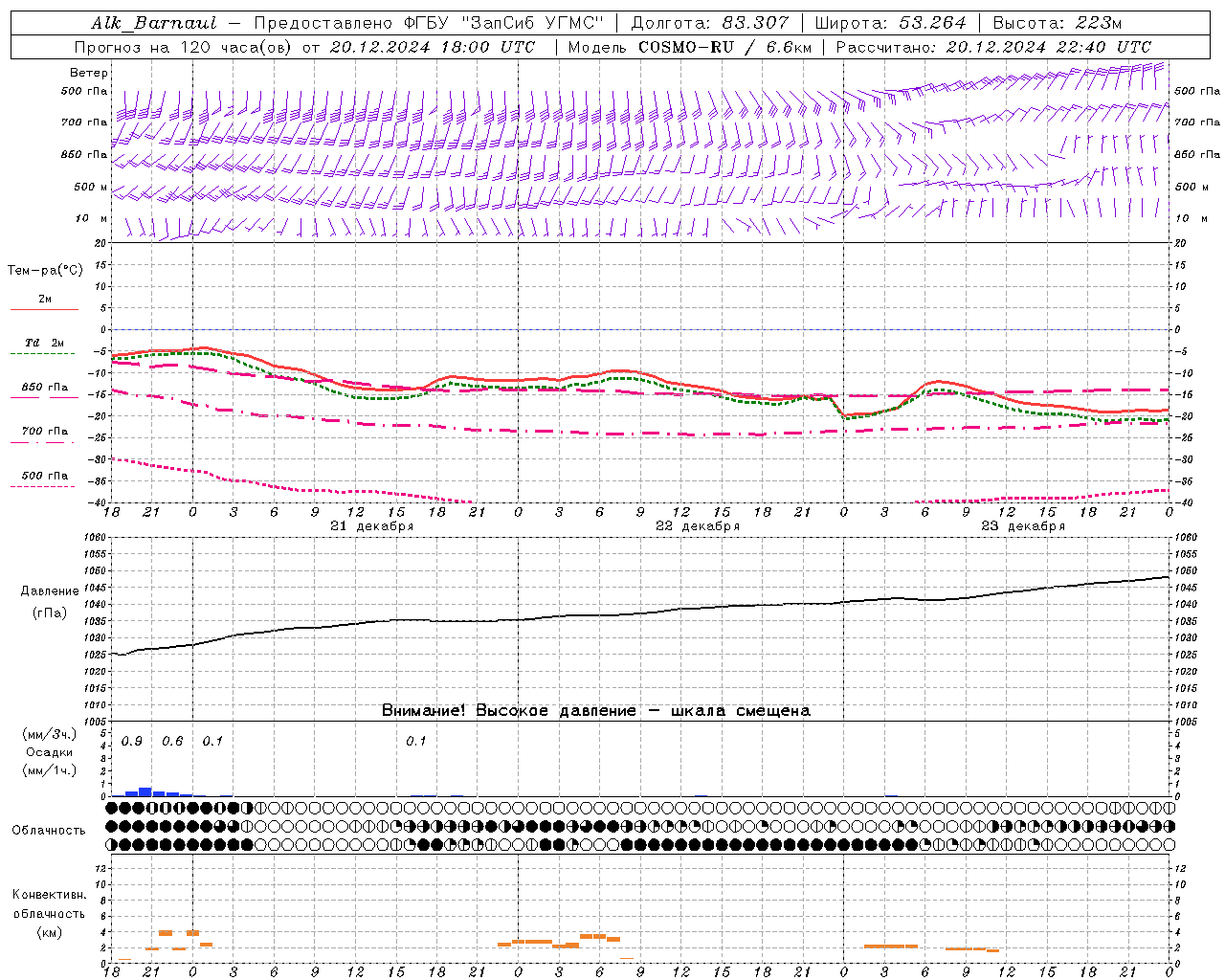Click the forecast start 20.12.2024 18:00 UTC
1225x980 pixels.
point(433,47)
